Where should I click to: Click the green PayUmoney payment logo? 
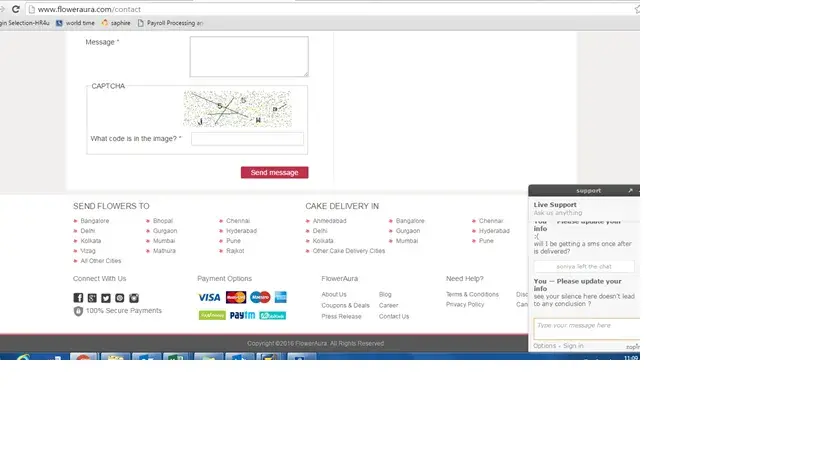212,315
